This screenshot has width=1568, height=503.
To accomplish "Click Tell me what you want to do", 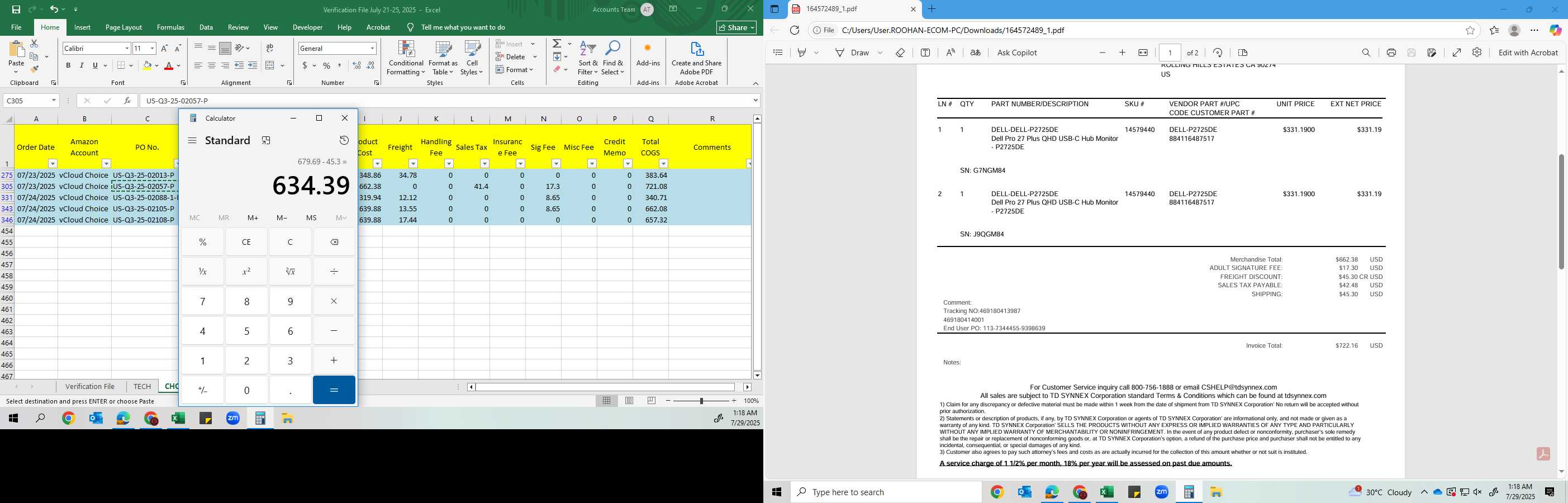I will [x=463, y=27].
